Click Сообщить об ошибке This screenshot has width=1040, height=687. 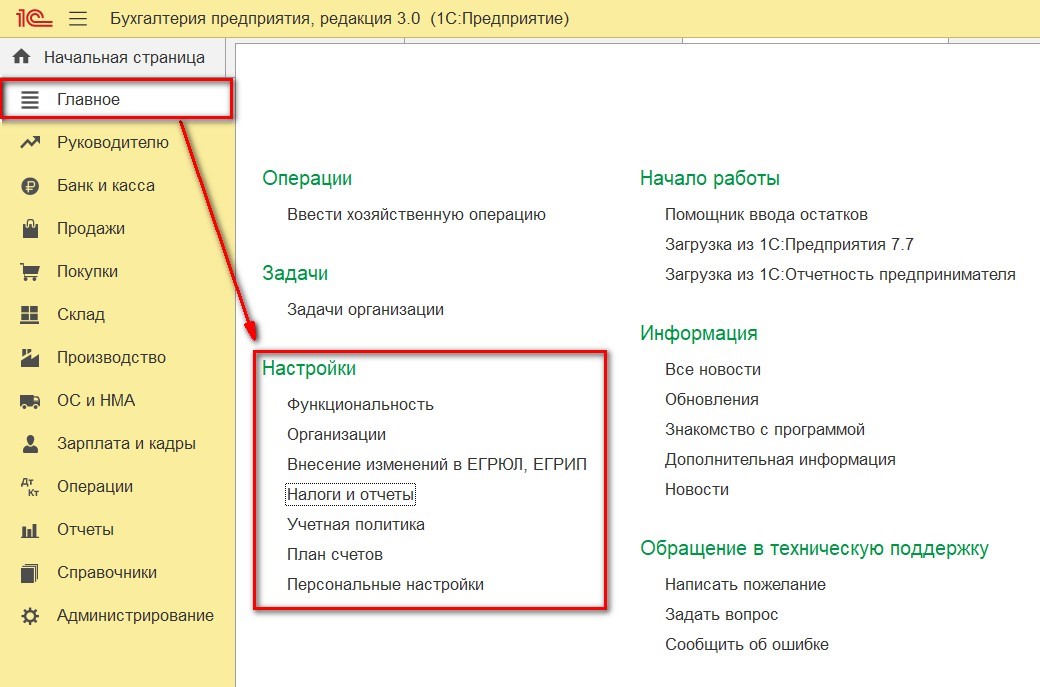click(746, 645)
